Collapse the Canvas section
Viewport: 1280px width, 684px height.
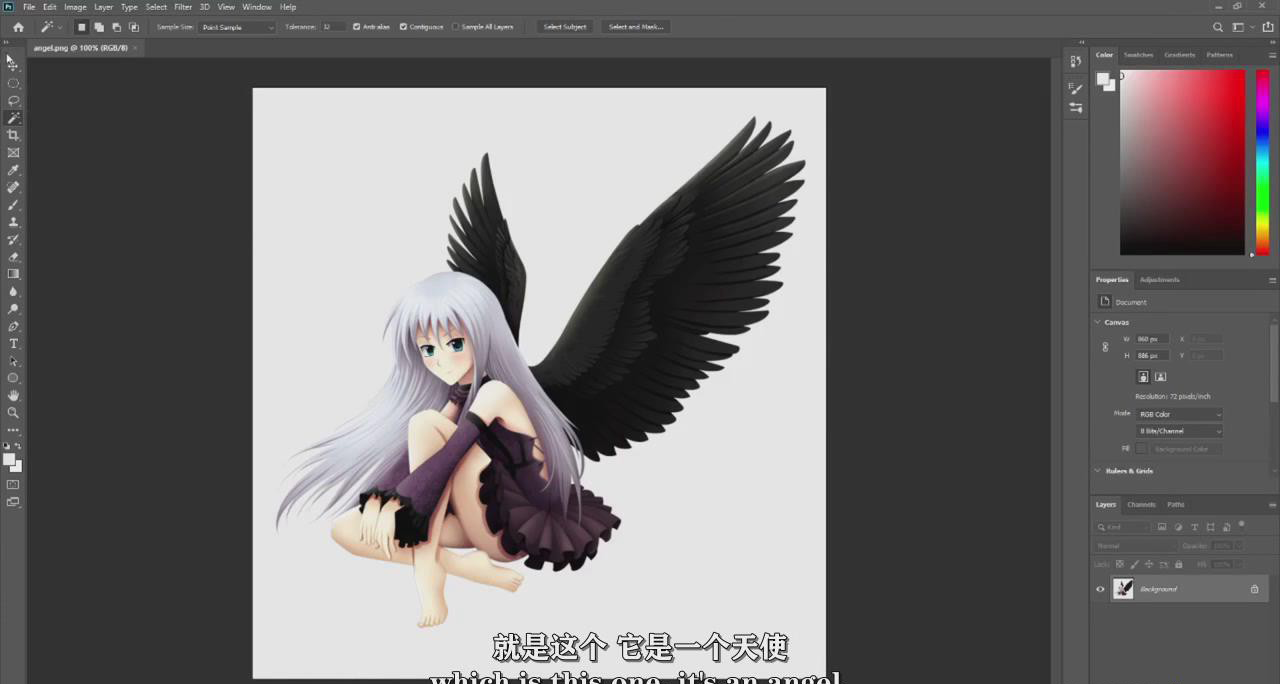pyautogui.click(x=1097, y=322)
